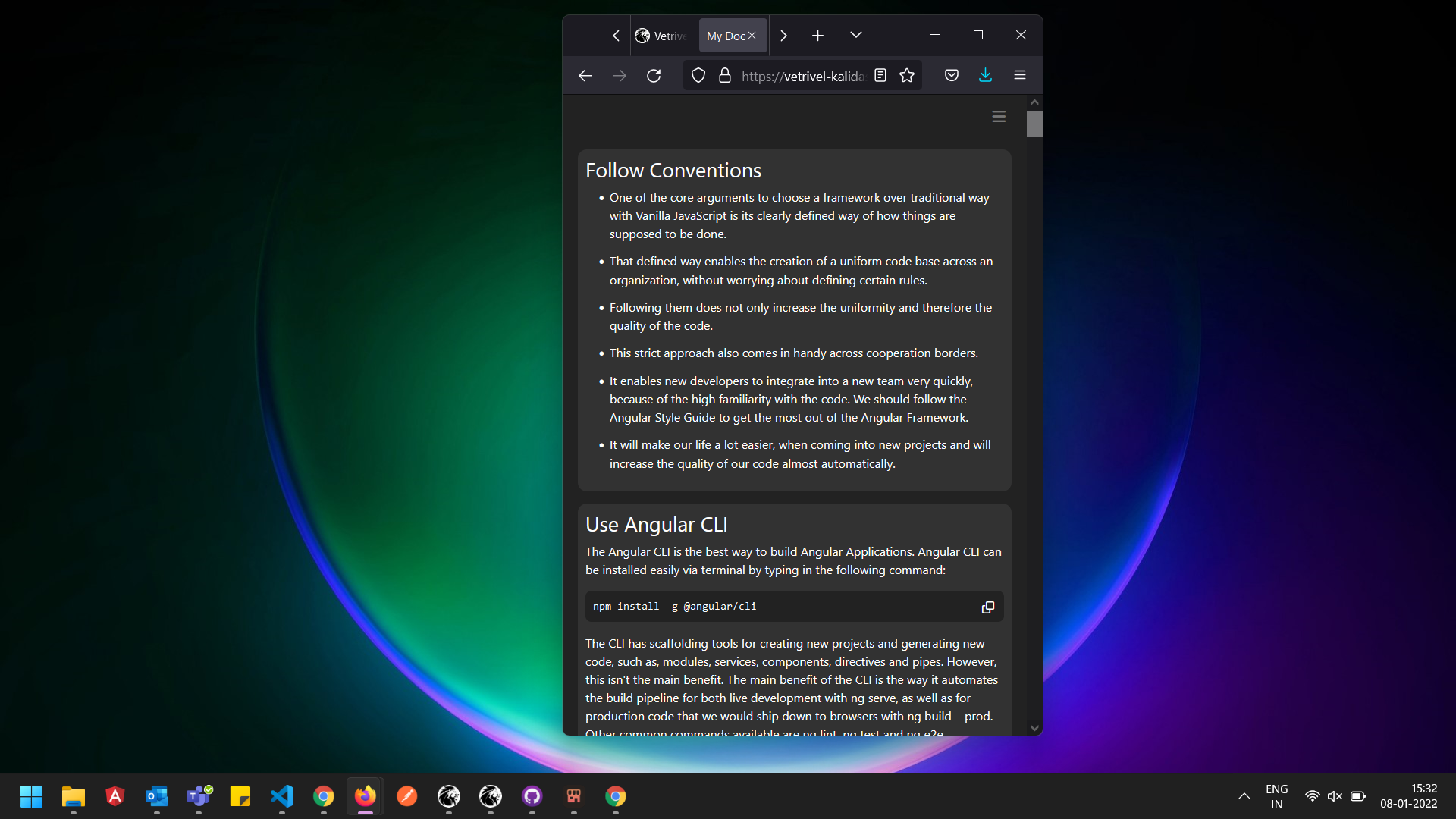The height and width of the screenshot is (819, 1456).
Task: View the site connection lock info
Action: [x=725, y=75]
